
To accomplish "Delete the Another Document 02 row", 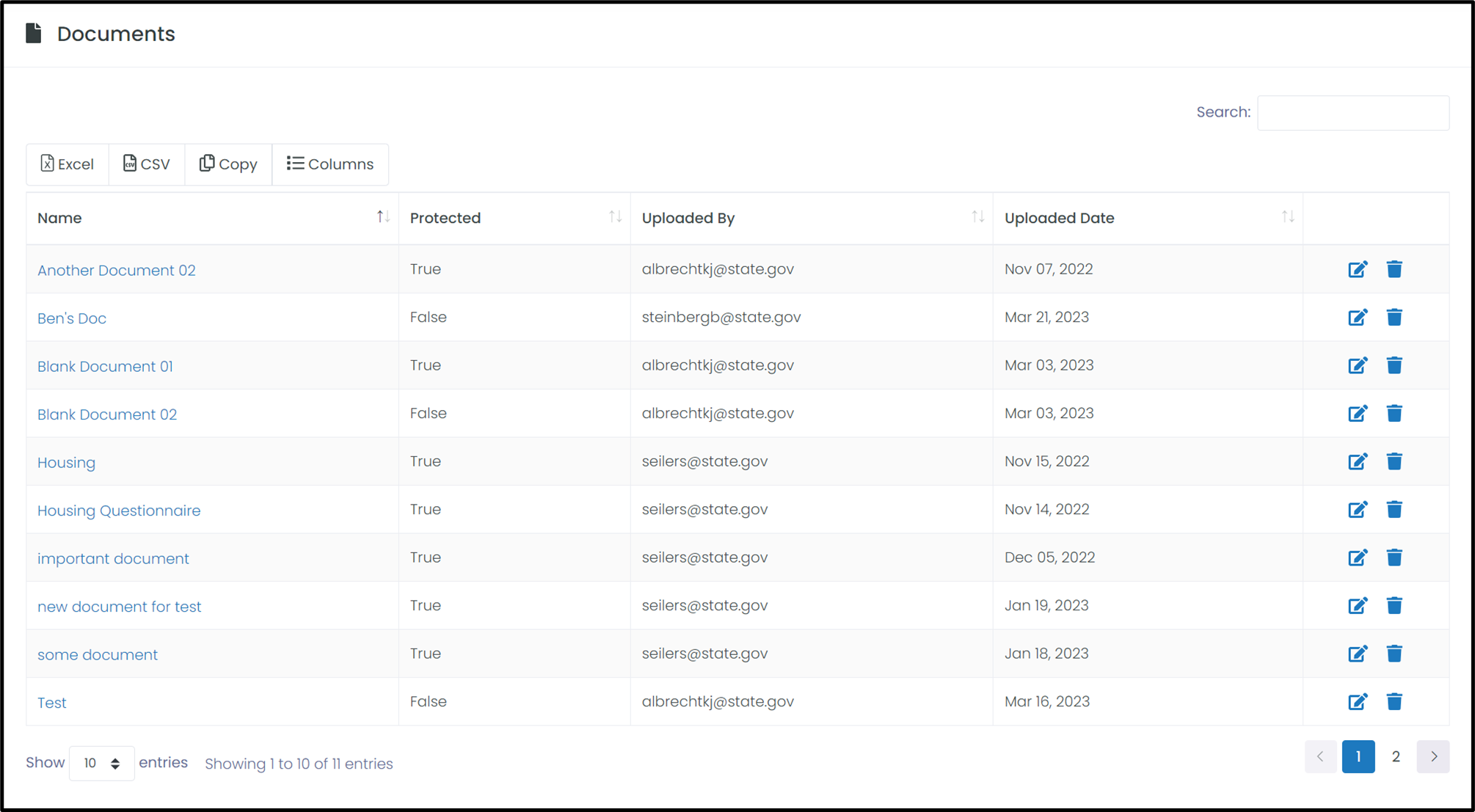I will pyautogui.click(x=1394, y=269).
